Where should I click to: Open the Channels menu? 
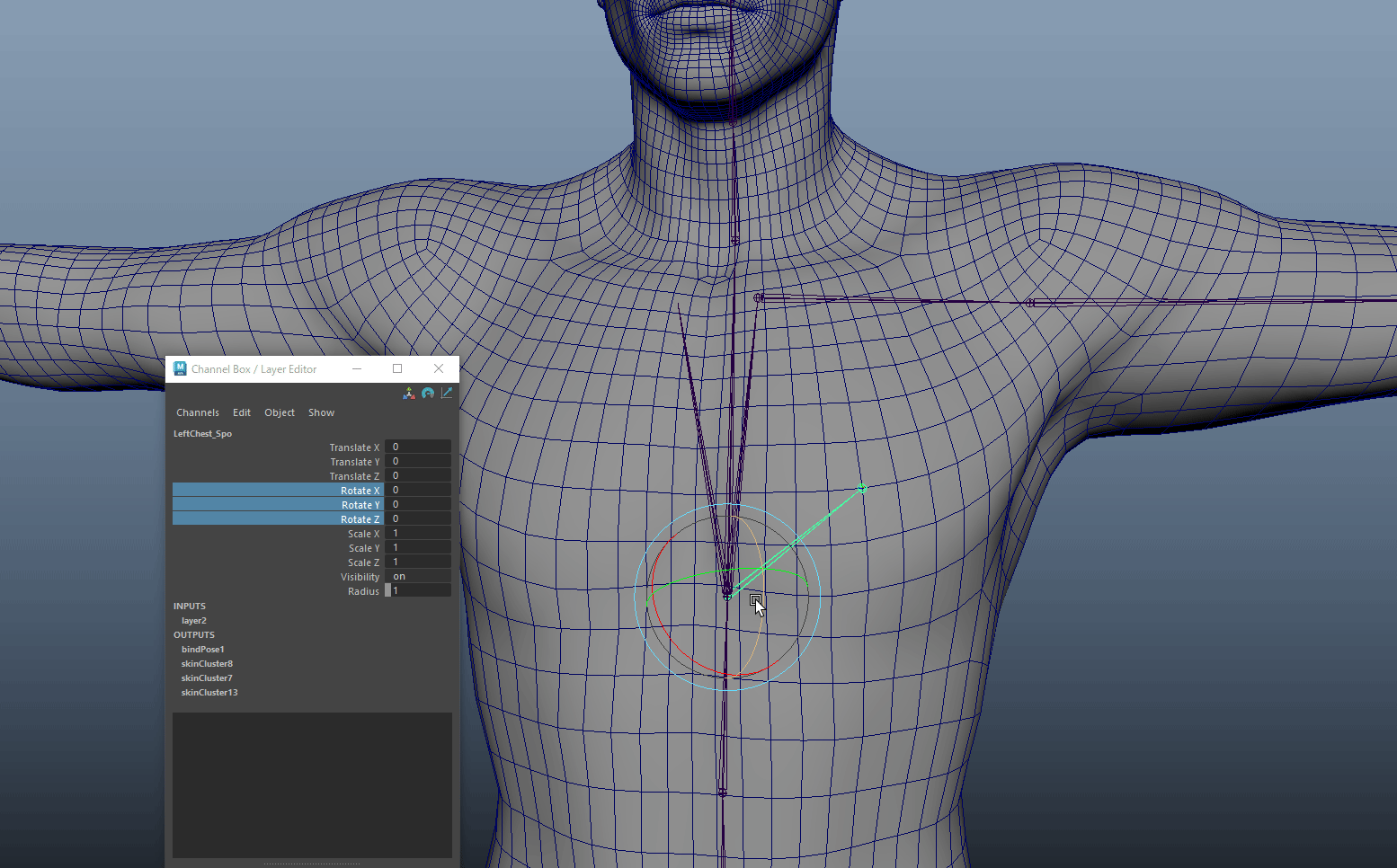click(198, 413)
